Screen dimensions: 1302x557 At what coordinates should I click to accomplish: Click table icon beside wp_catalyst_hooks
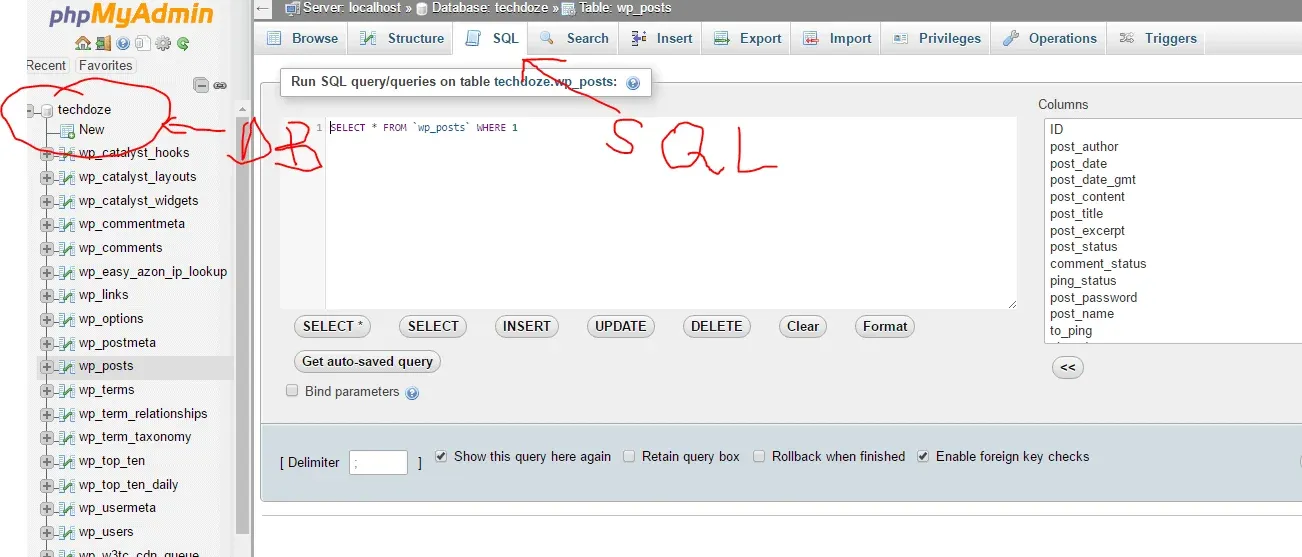point(67,153)
